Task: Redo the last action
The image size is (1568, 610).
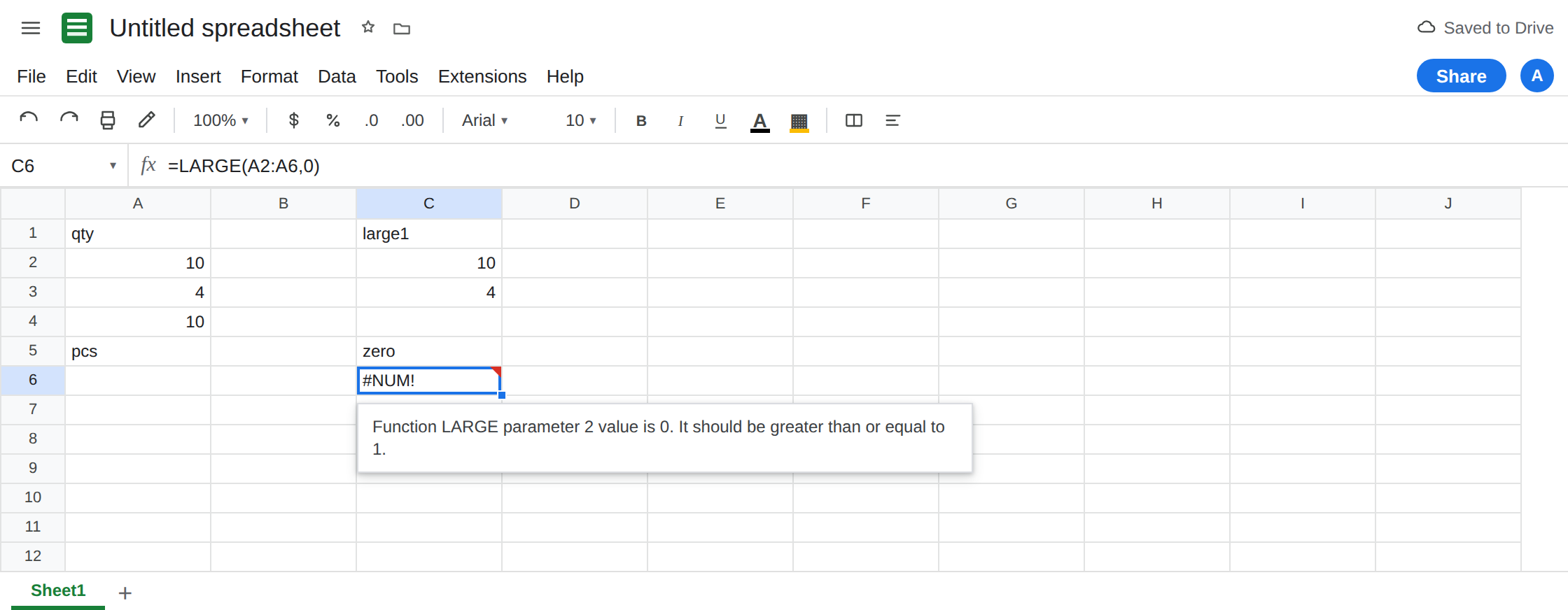Action: 69,120
